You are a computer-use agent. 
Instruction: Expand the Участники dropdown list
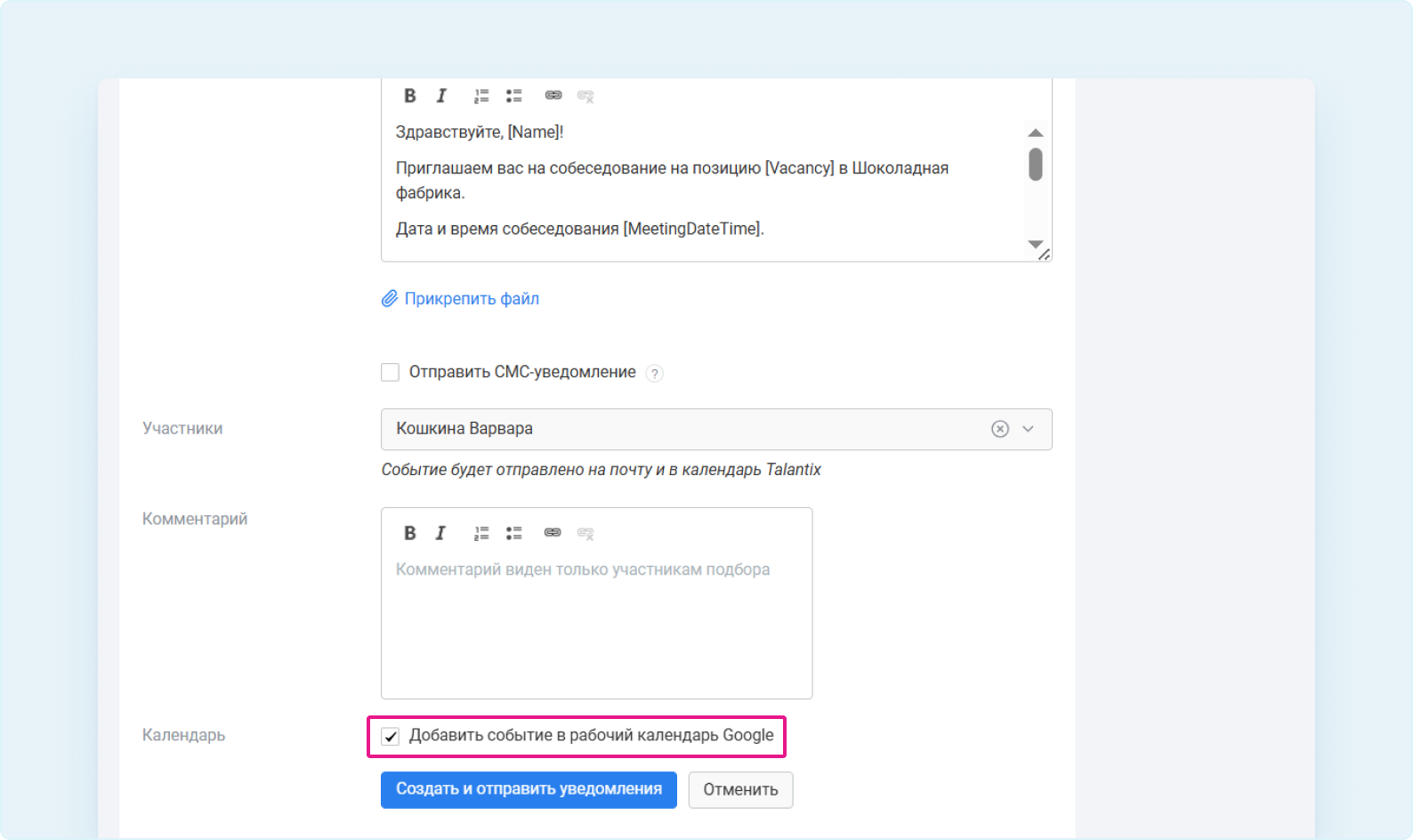click(1029, 429)
